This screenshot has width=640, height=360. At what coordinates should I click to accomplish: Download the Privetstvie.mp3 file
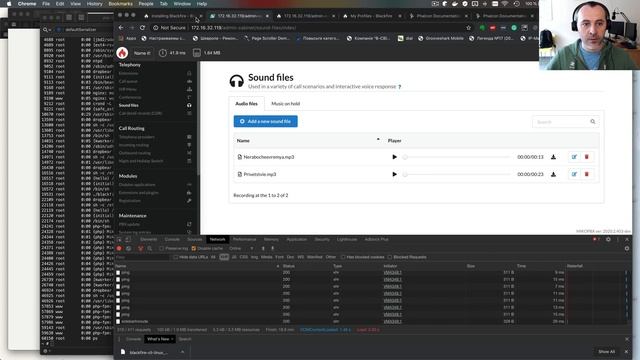point(553,174)
